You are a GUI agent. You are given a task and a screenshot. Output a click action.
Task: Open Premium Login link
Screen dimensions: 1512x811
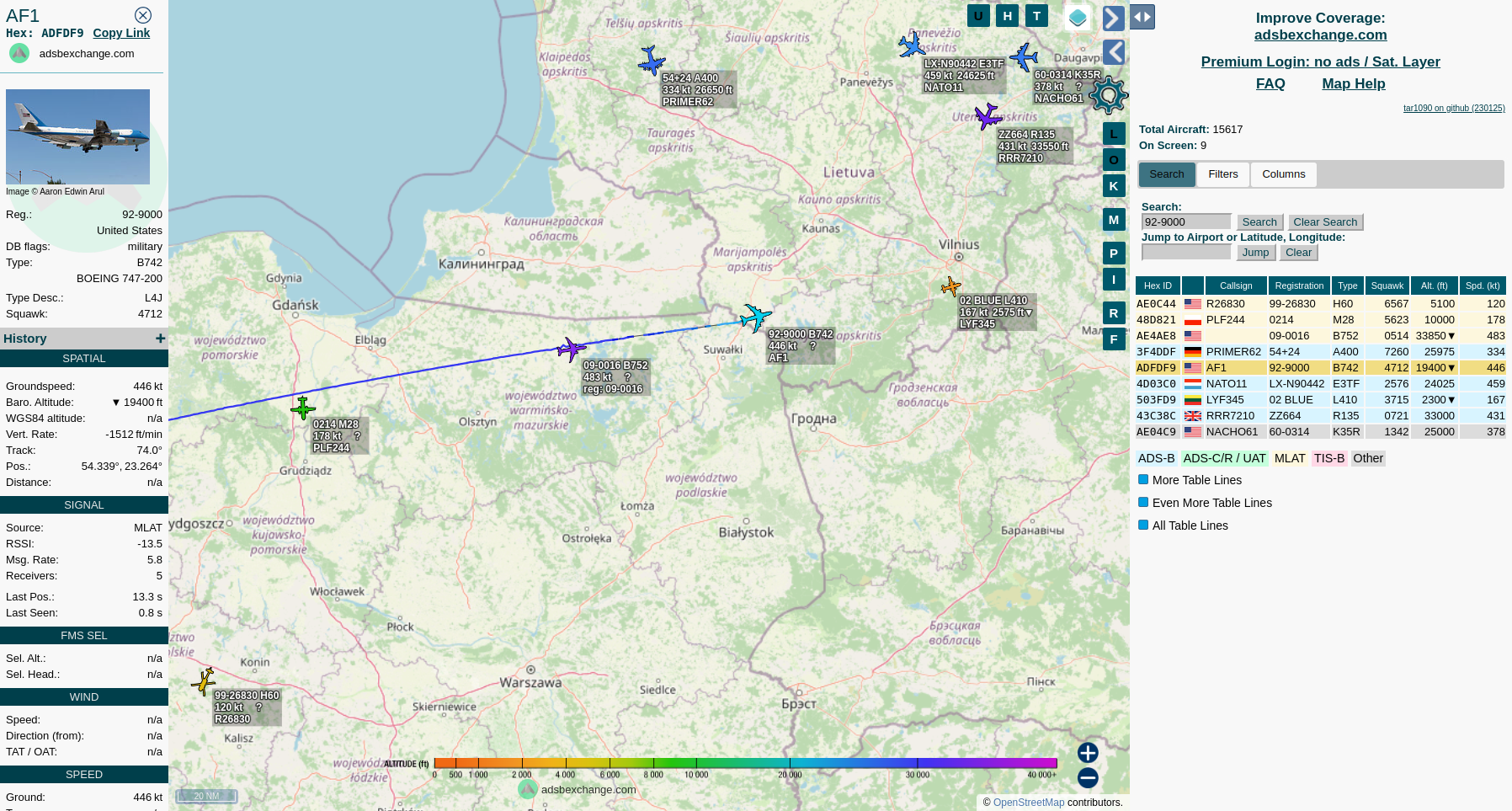pyautogui.click(x=1320, y=61)
